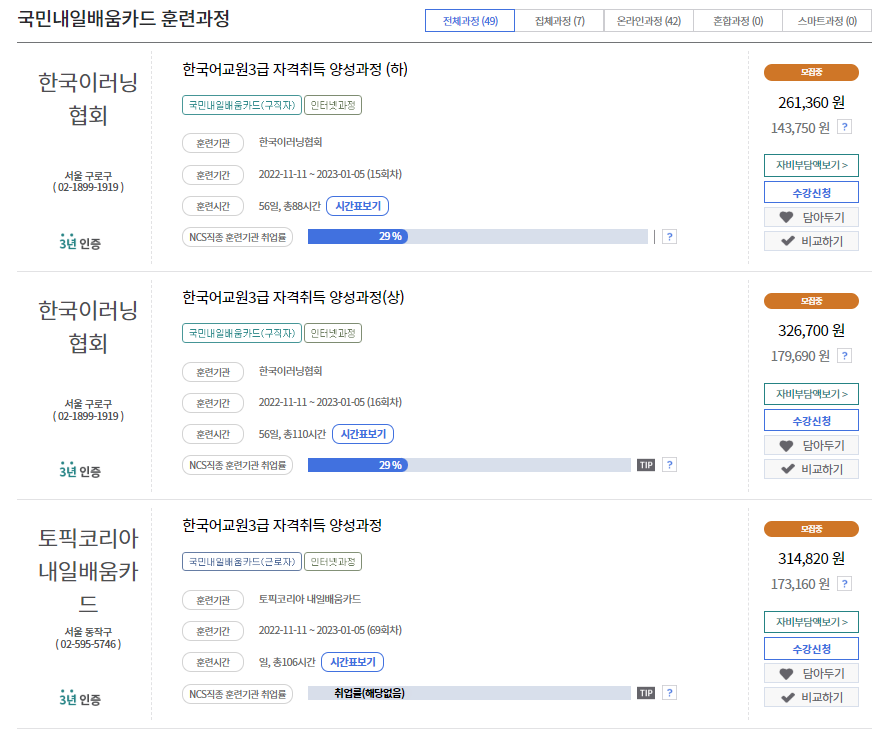The width and height of the screenshot is (875, 730).
Task: Open the 스마트과정 (0) tab
Action: 827,21
